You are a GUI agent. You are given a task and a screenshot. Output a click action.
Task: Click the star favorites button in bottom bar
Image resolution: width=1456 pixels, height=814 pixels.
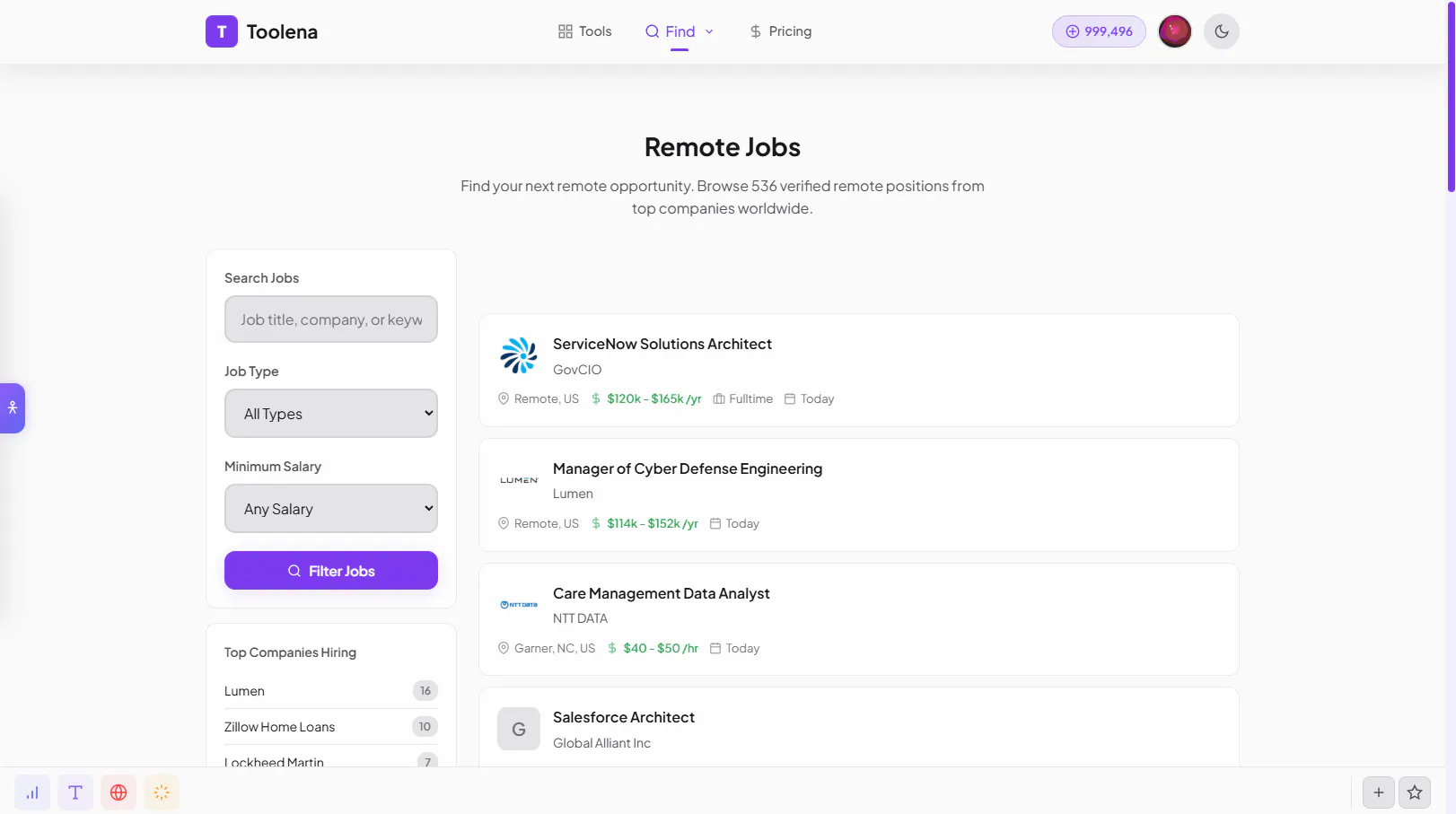pyautogui.click(x=1415, y=792)
